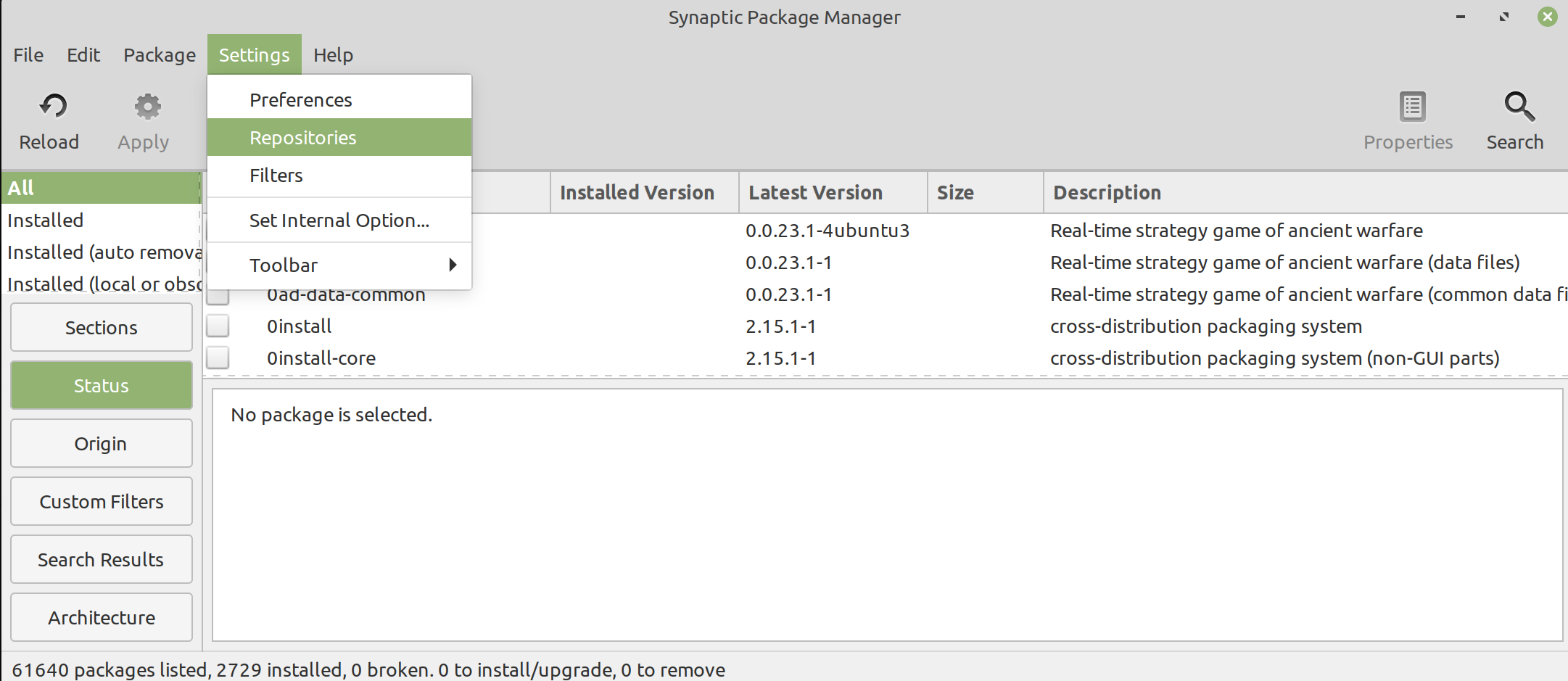Click 0install-core version 2.15.1-1 cell
The width and height of the screenshot is (1568, 681).
[x=781, y=358]
